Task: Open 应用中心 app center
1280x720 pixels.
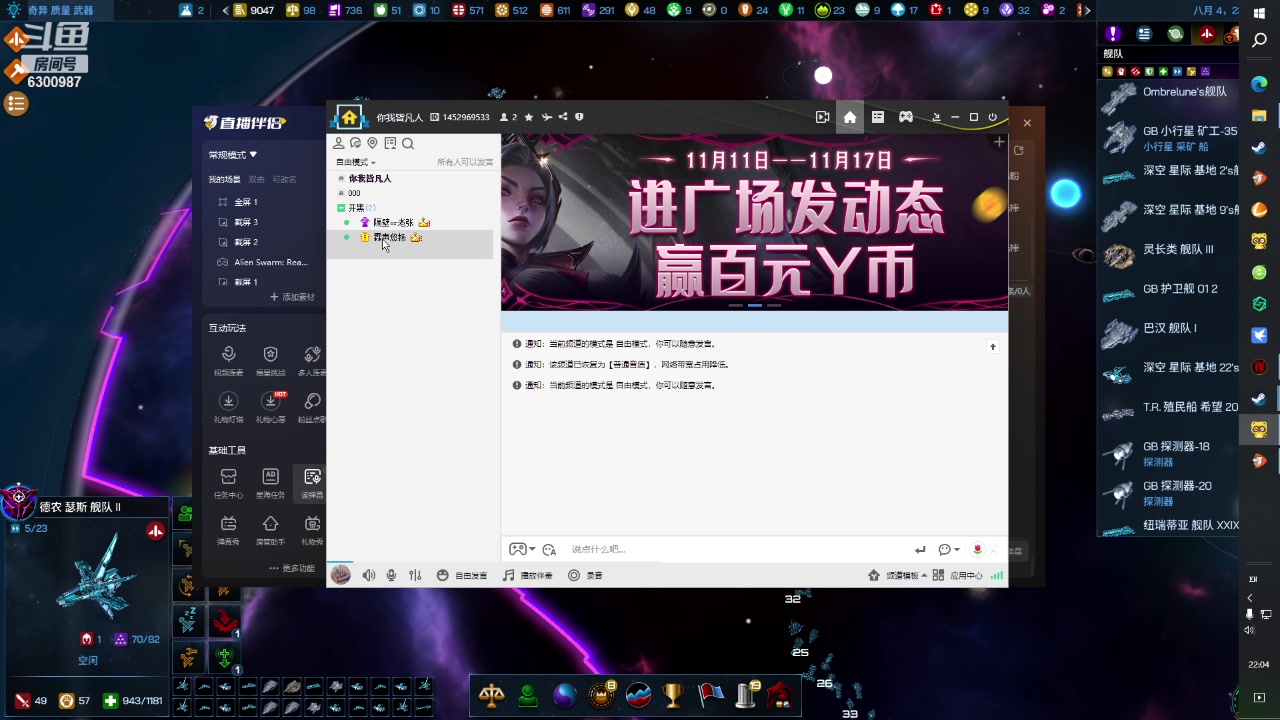Action: (959, 575)
